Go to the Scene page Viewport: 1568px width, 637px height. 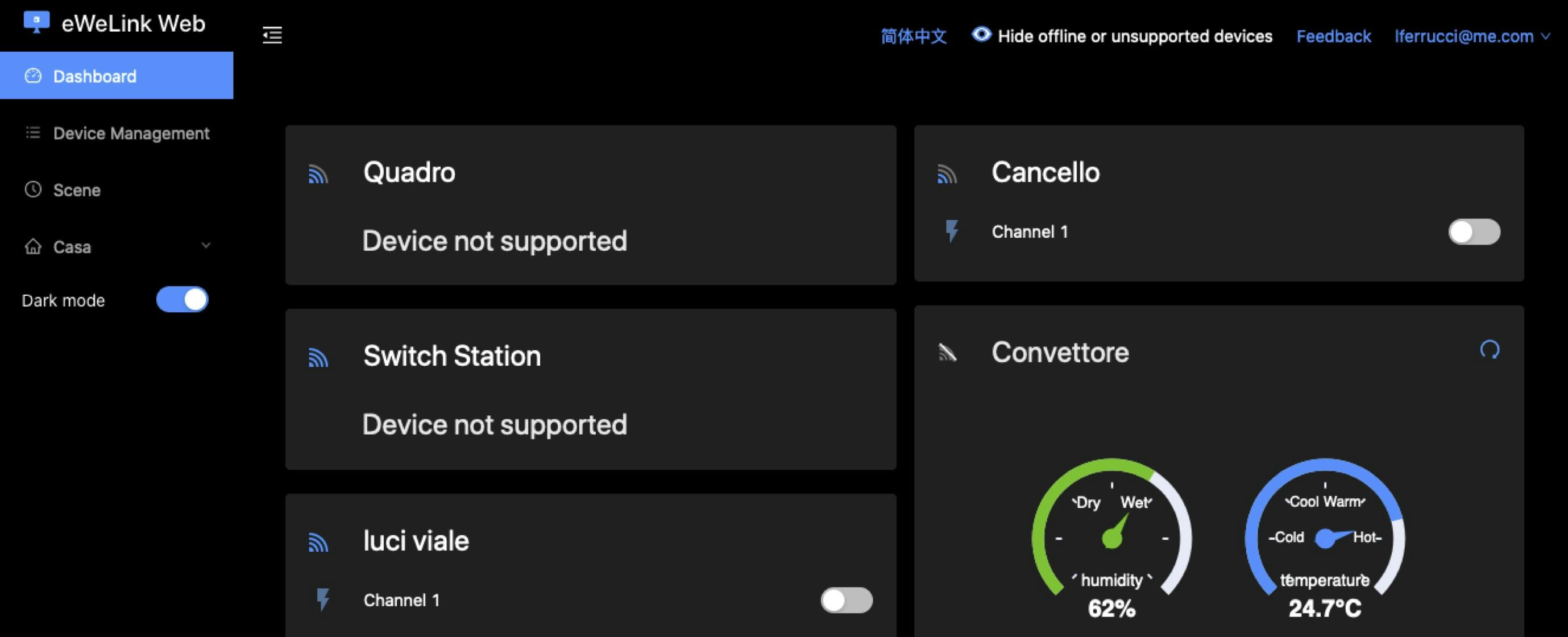click(77, 190)
